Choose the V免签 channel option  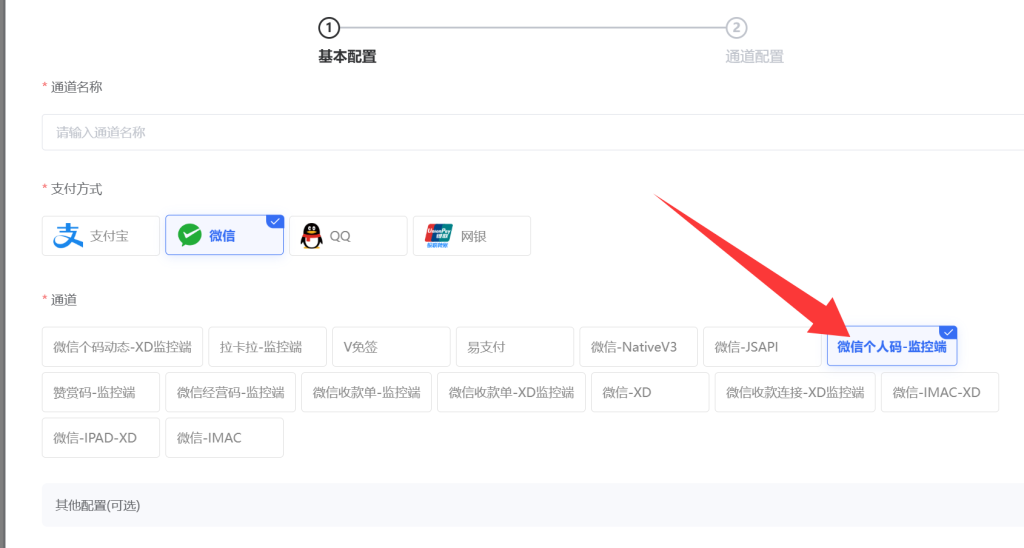[x=390, y=347]
